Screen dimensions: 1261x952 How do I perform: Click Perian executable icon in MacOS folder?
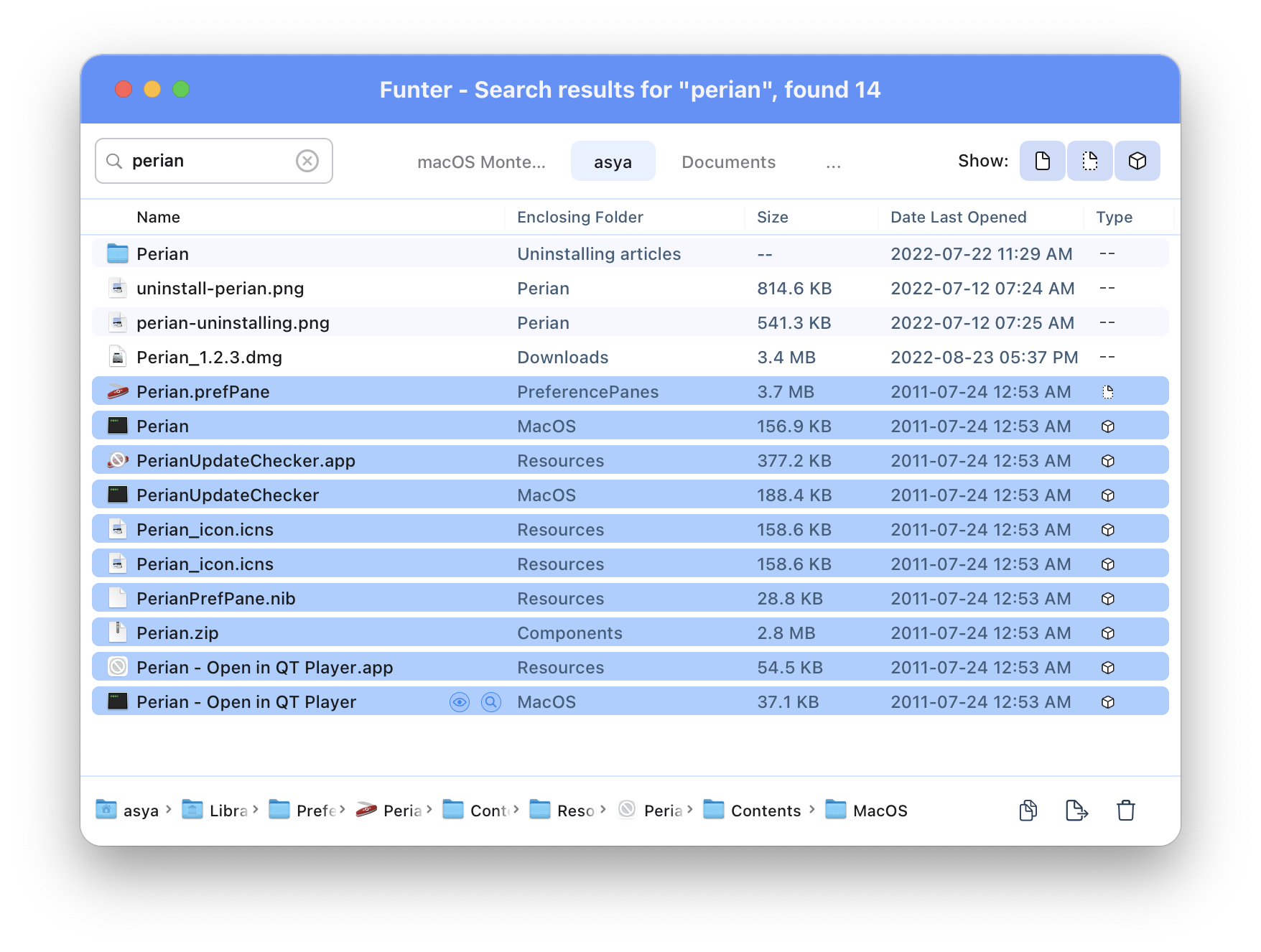(118, 426)
